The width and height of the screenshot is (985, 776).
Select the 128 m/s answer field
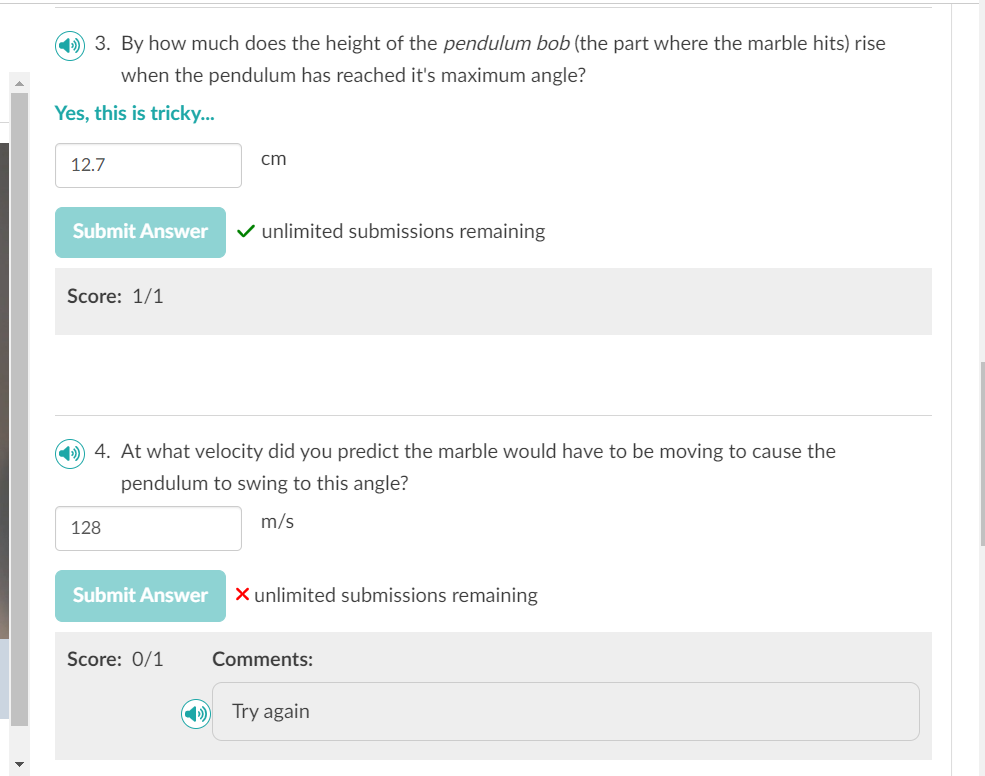(x=148, y=528)
